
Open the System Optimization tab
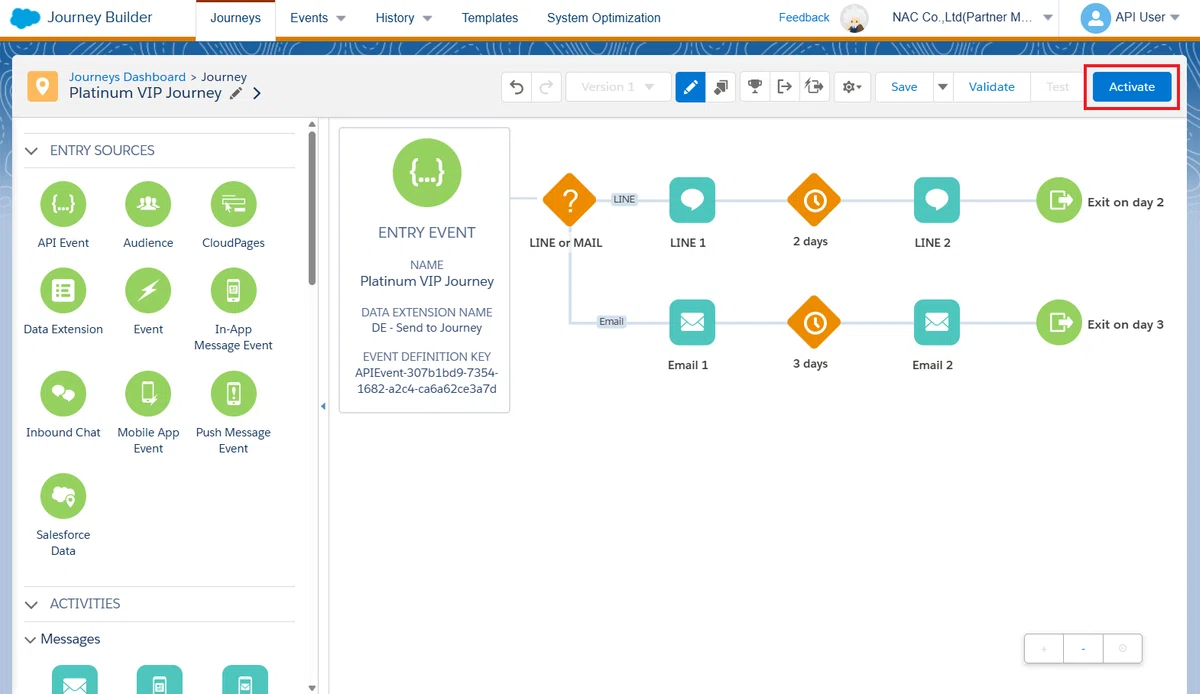pyautogui.click(x=604, y=18)
